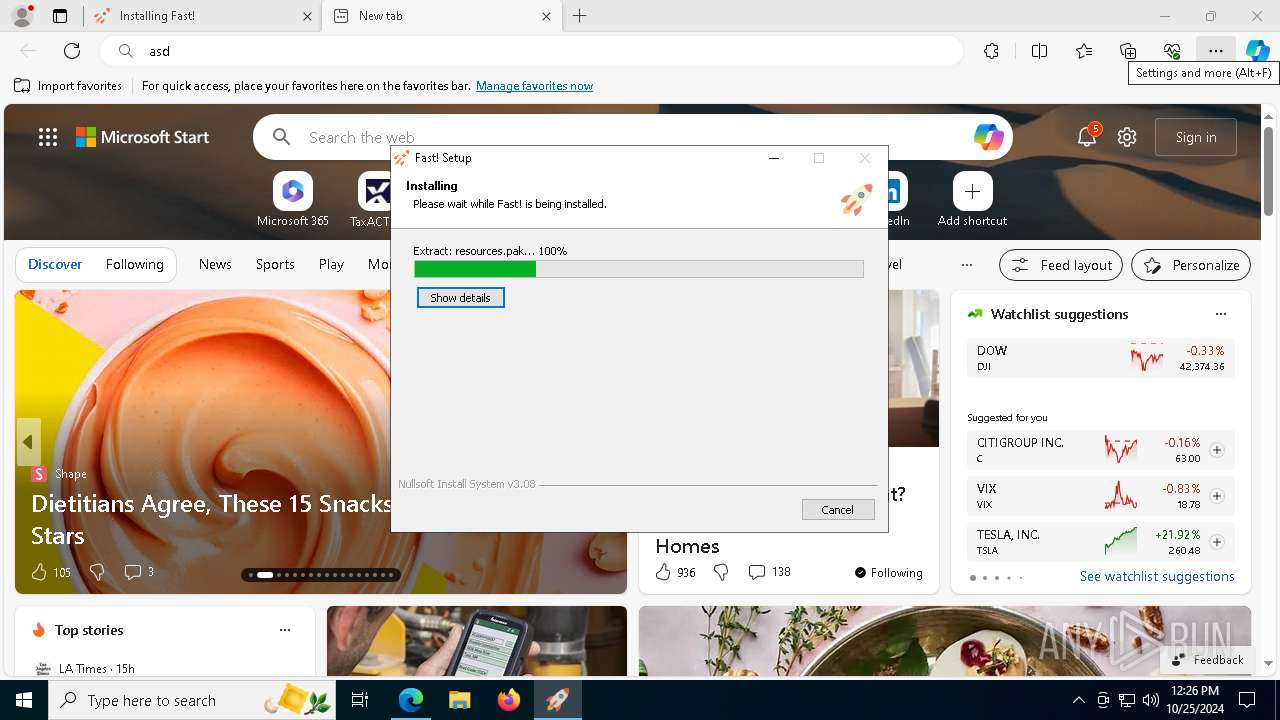The image size is (1280, 720).
Task: Switch to New tab
Action: tap(440, 16)
